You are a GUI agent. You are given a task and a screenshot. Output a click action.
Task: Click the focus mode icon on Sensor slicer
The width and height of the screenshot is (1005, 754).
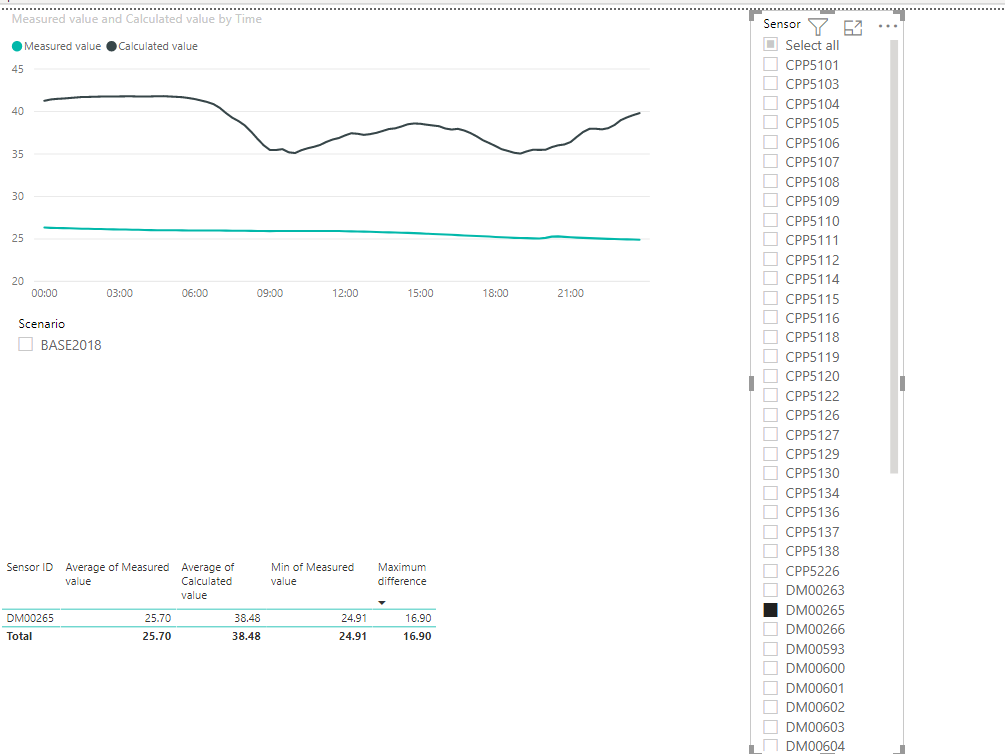click(853, 27)
